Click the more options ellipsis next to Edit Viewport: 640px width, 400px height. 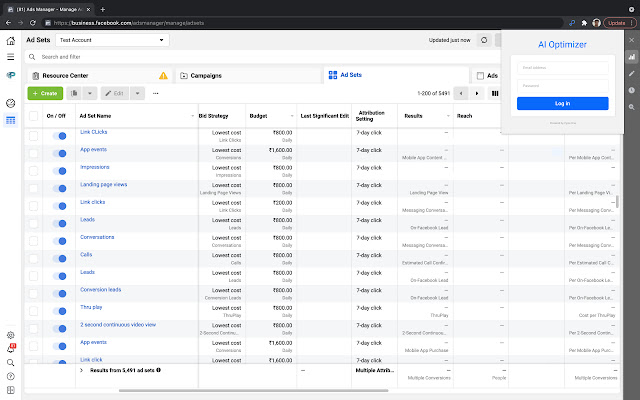[x=155, y=93]
